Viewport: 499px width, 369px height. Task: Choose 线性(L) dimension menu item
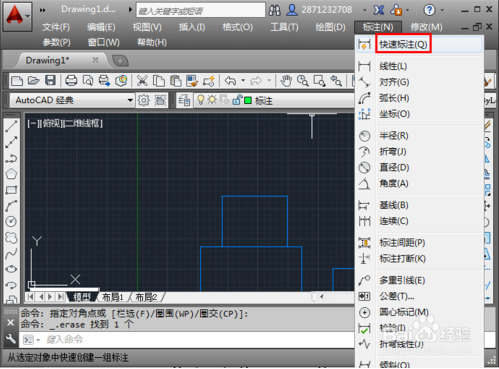coord(393,66)
